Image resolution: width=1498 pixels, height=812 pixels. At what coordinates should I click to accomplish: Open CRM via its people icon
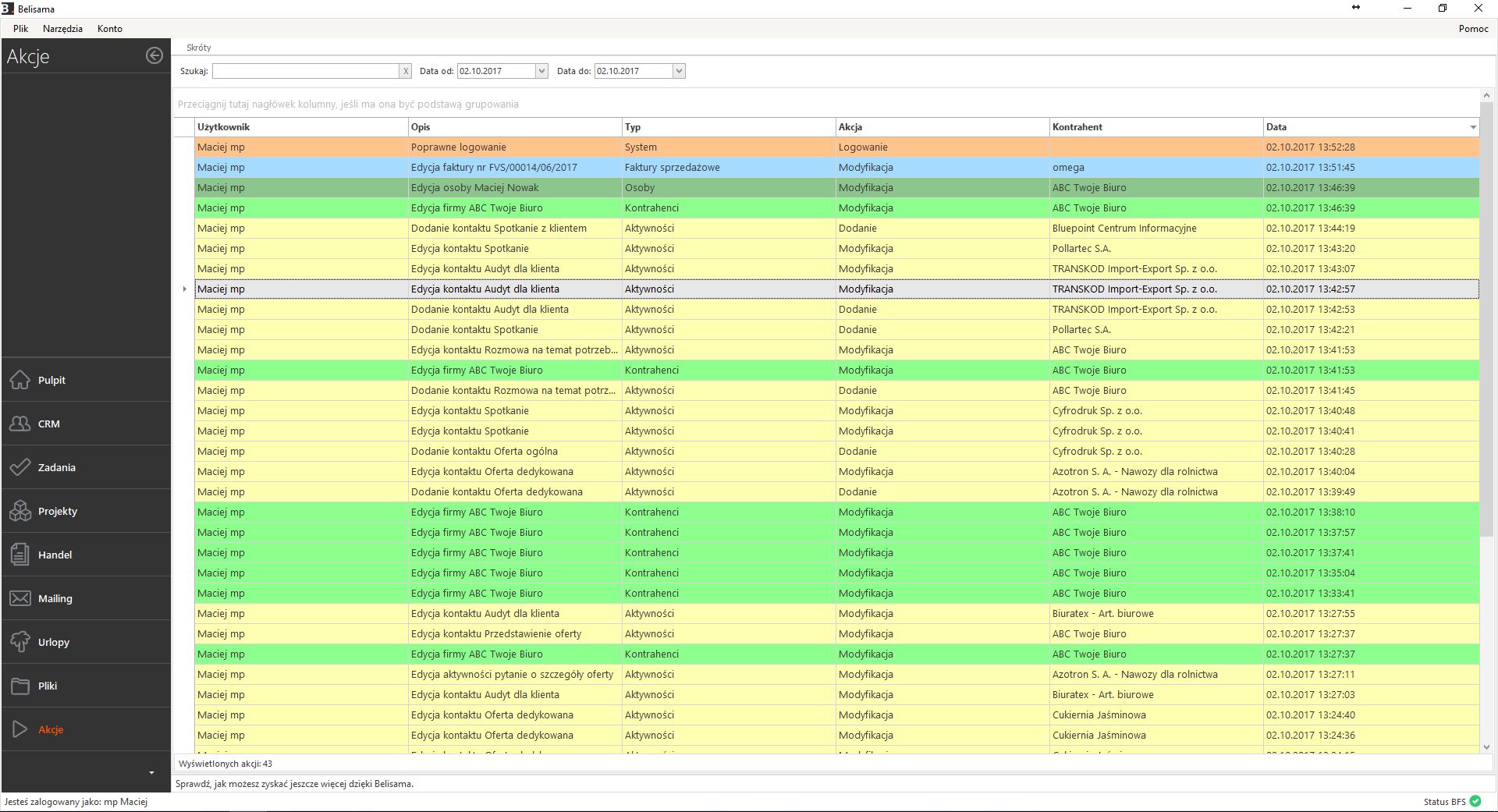(20, 424)
